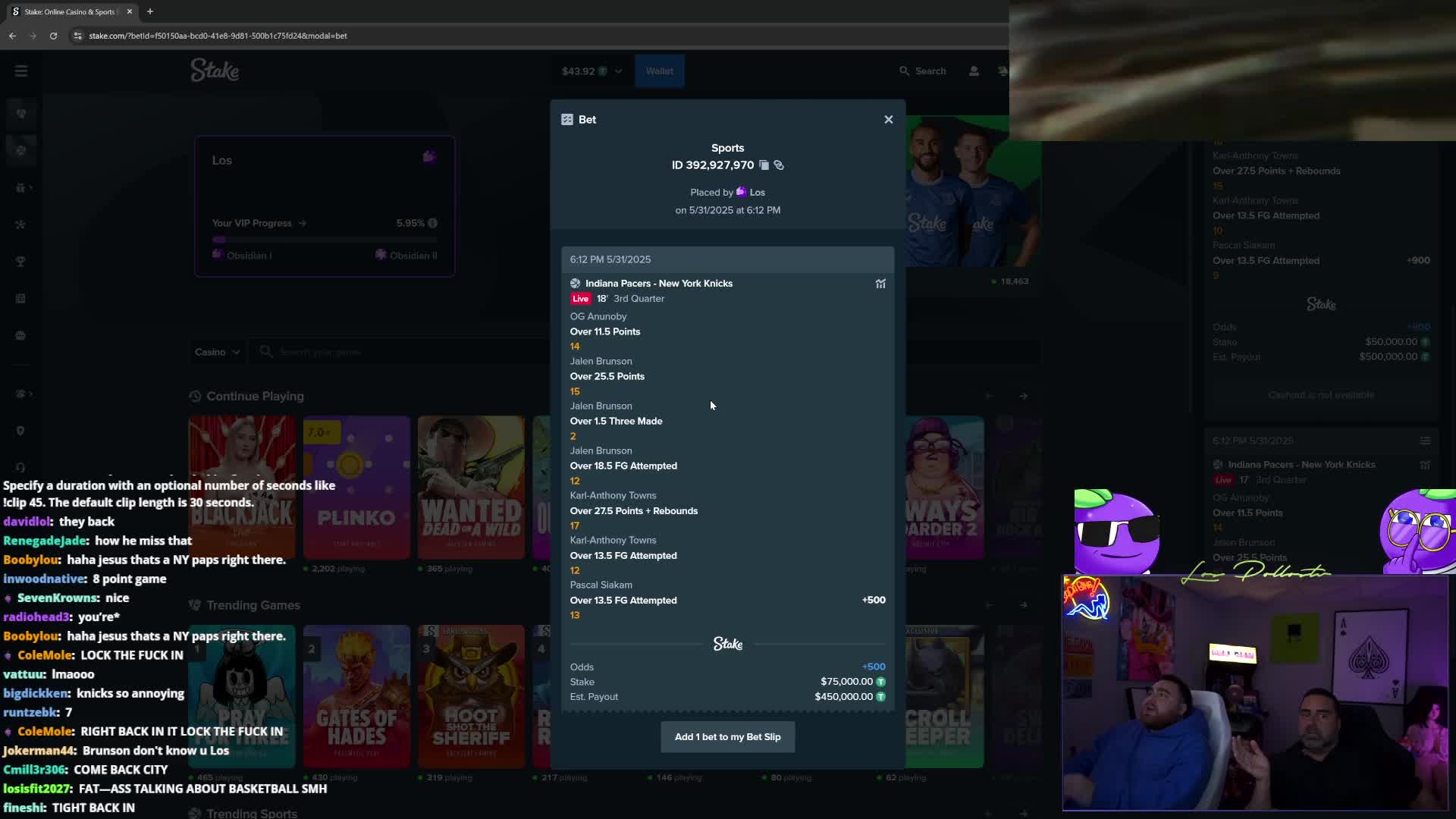The width and height of the screenshot is (1456, 819).
Task: Open new browser tab
Action: click(150, 11)
